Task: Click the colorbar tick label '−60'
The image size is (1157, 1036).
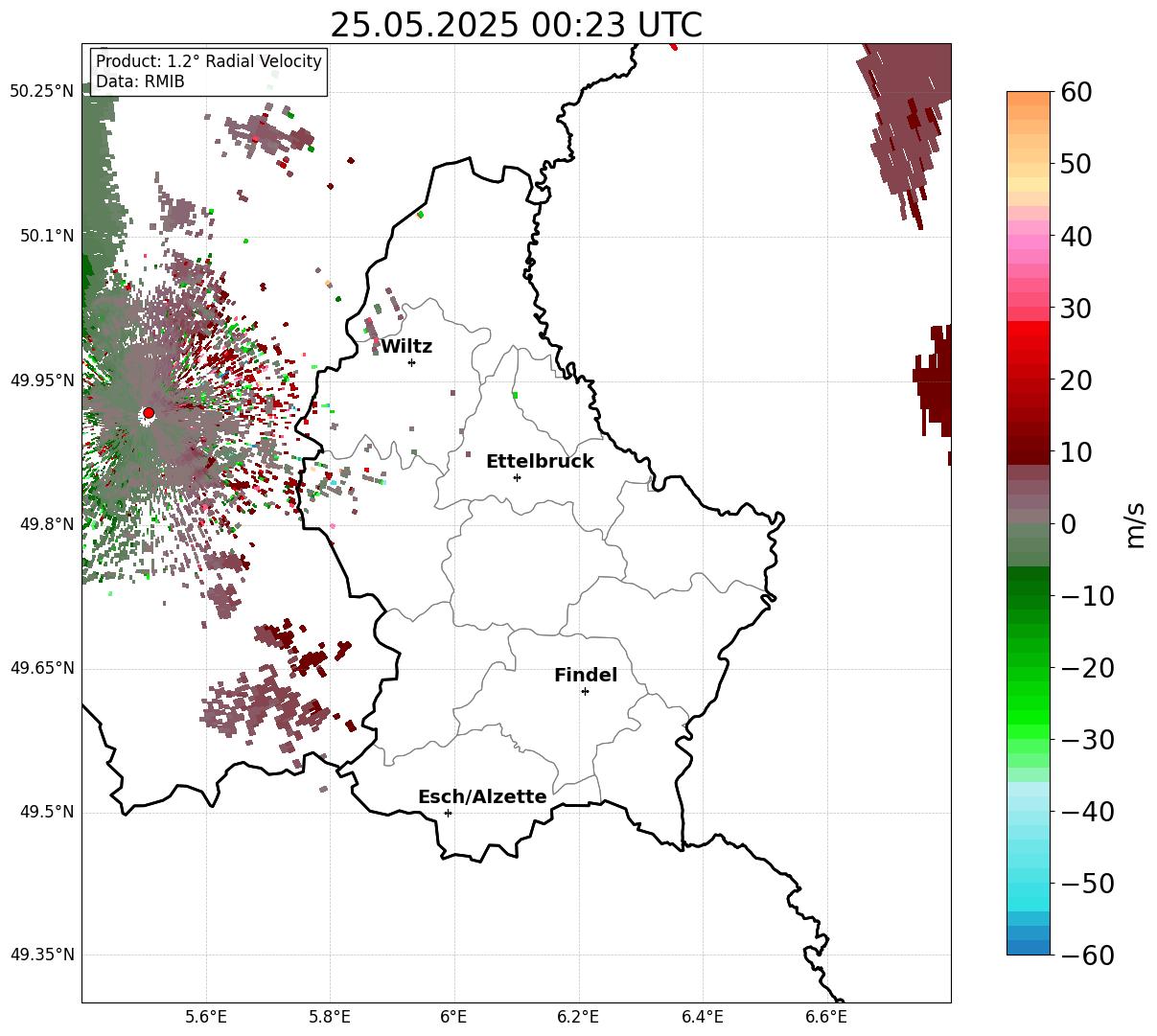Action: point(1087,955)
